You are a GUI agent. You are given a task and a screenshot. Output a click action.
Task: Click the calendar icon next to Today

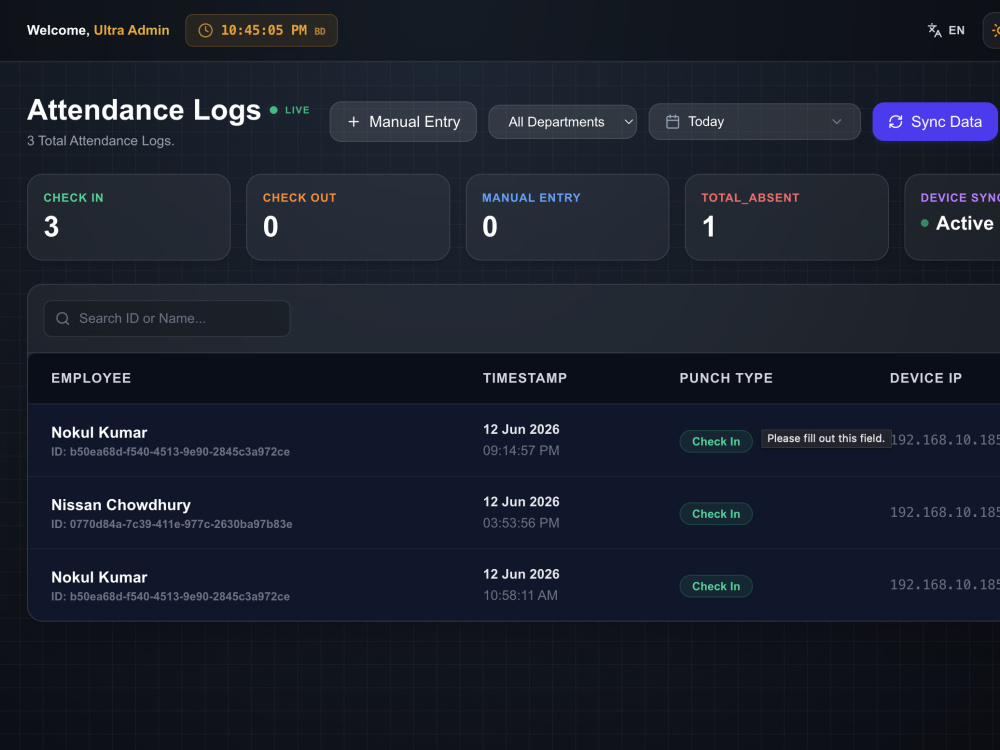pos(672,121)
